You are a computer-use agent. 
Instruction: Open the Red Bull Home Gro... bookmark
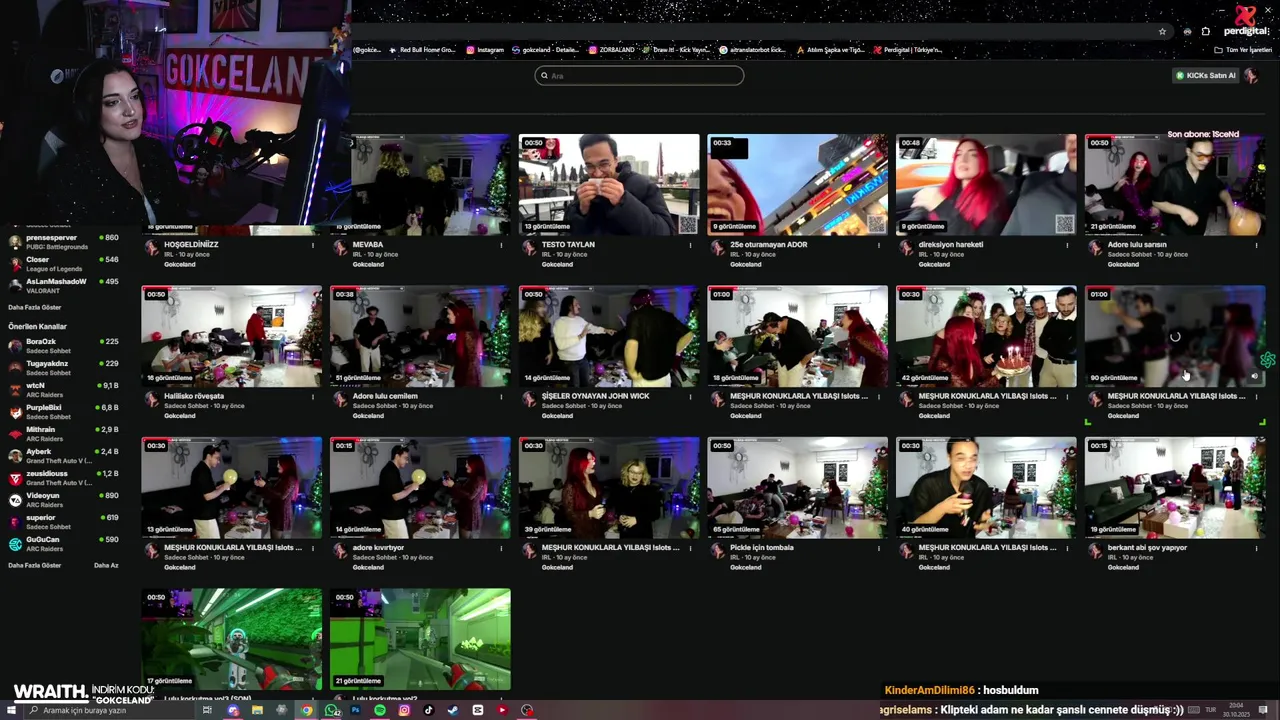click(422, 50)
